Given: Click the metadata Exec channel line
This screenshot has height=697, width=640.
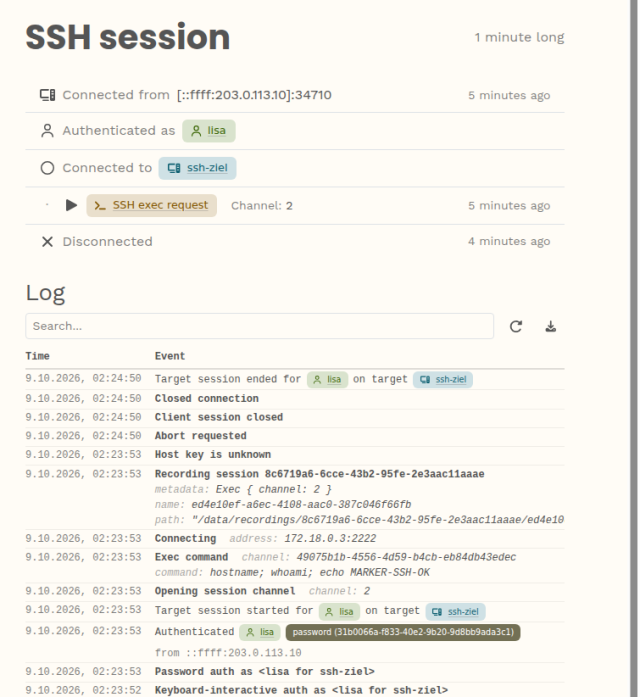Looking at the screenshot, I should (243, 489).
